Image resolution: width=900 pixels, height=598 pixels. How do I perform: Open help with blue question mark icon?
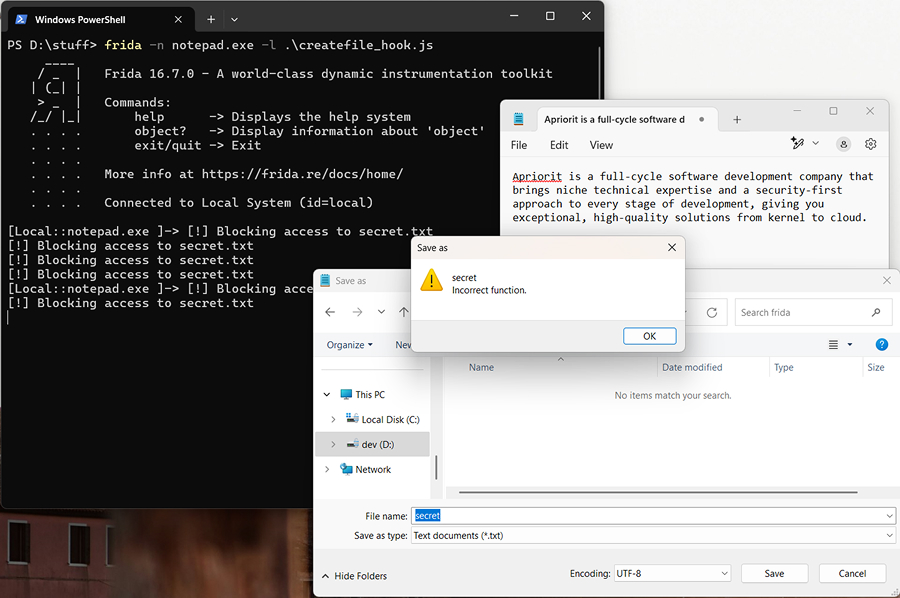tap(882, 344)
